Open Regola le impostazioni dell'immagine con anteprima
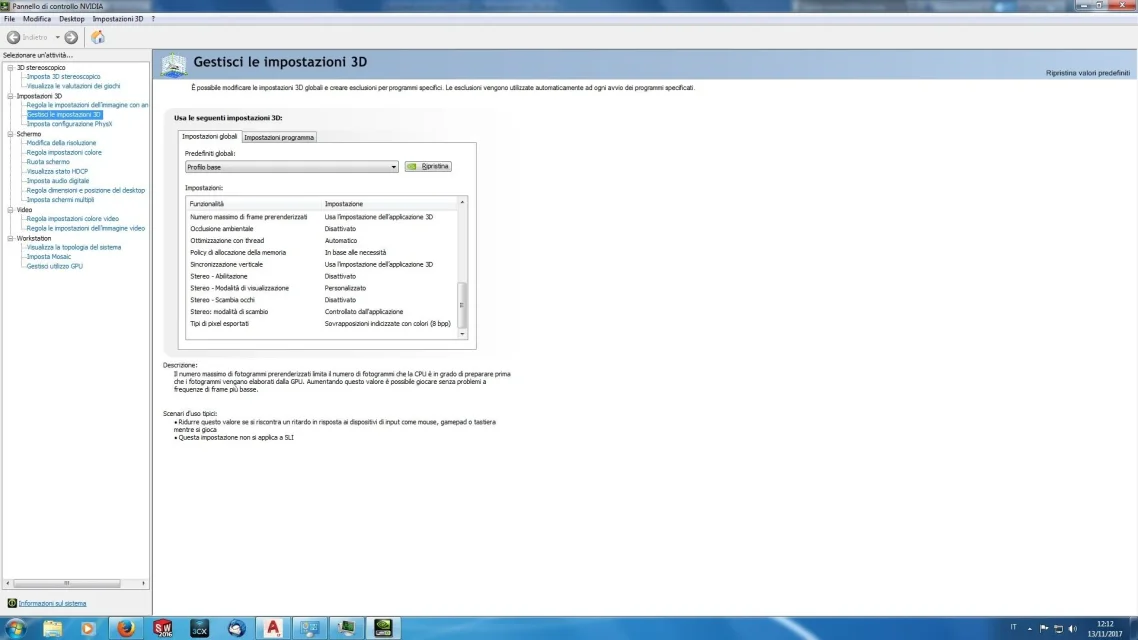Viewport: 1138px width, 640px height. tap(87, 104)
